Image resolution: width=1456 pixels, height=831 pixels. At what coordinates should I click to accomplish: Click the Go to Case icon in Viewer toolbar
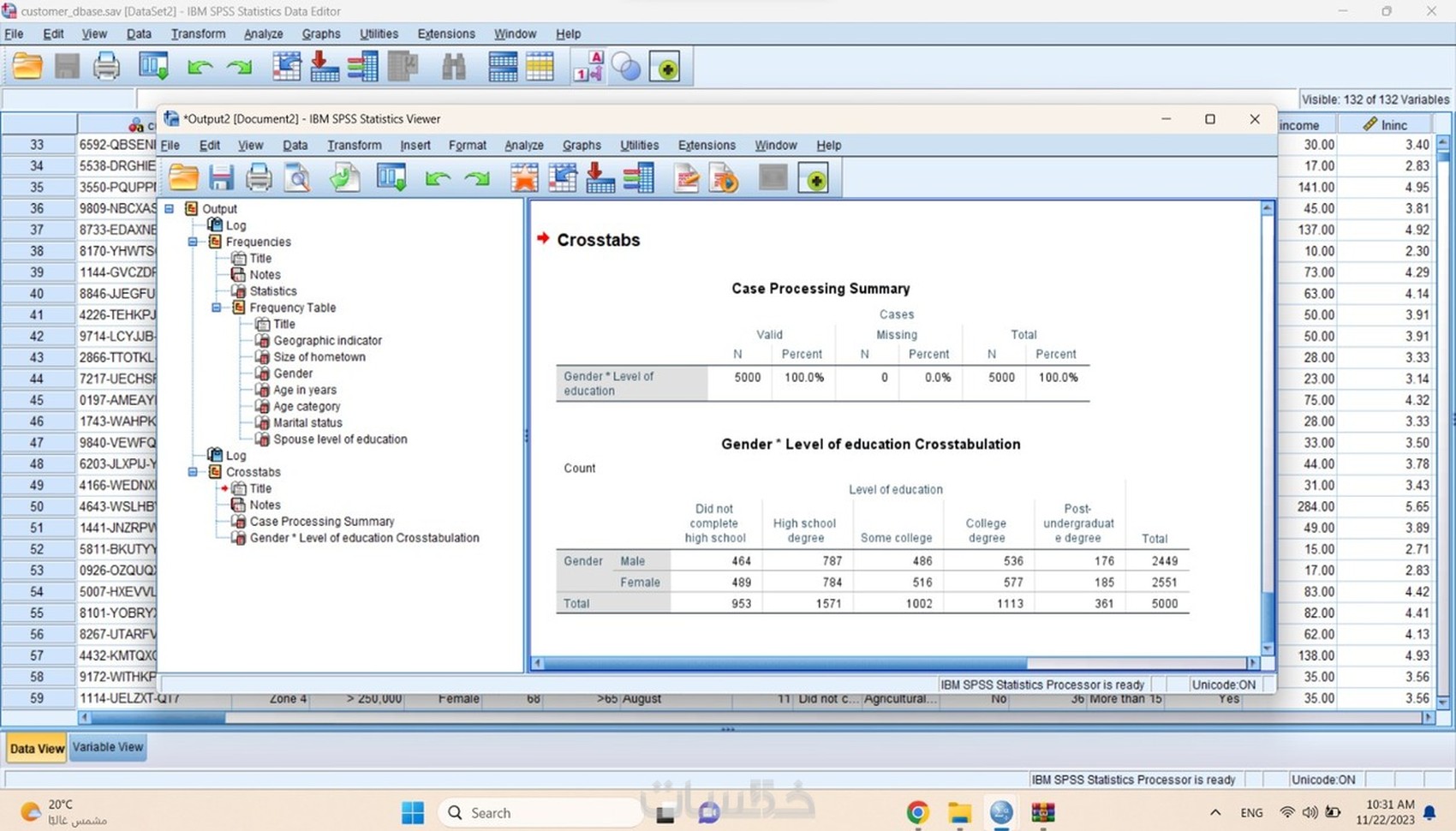coord(562,178)
